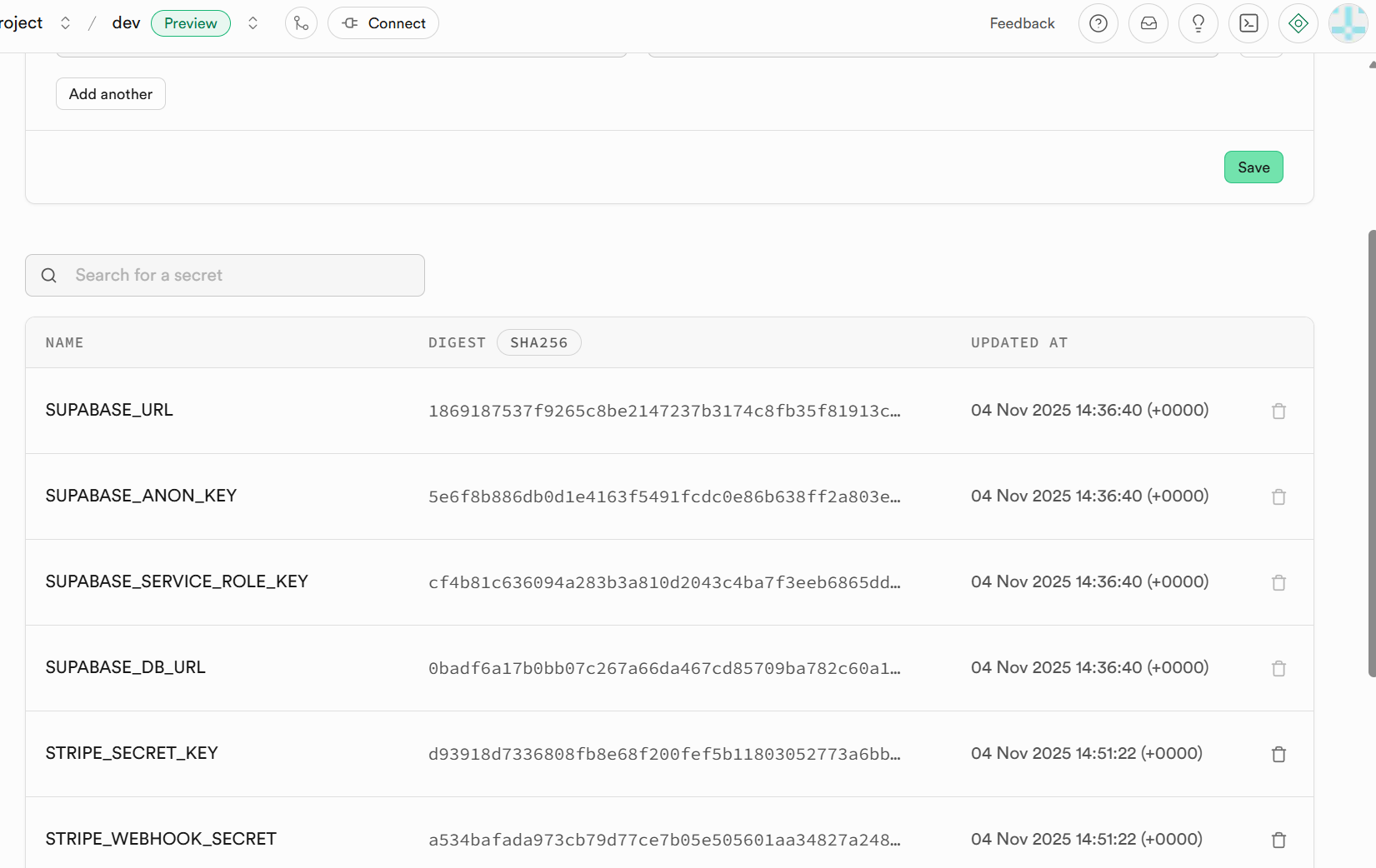Click SUPABASE_SERVICE_ROLE_KEY updated timestamp
The image size is (1376, 868).
pyautogui.click(x=1089, y=581)
